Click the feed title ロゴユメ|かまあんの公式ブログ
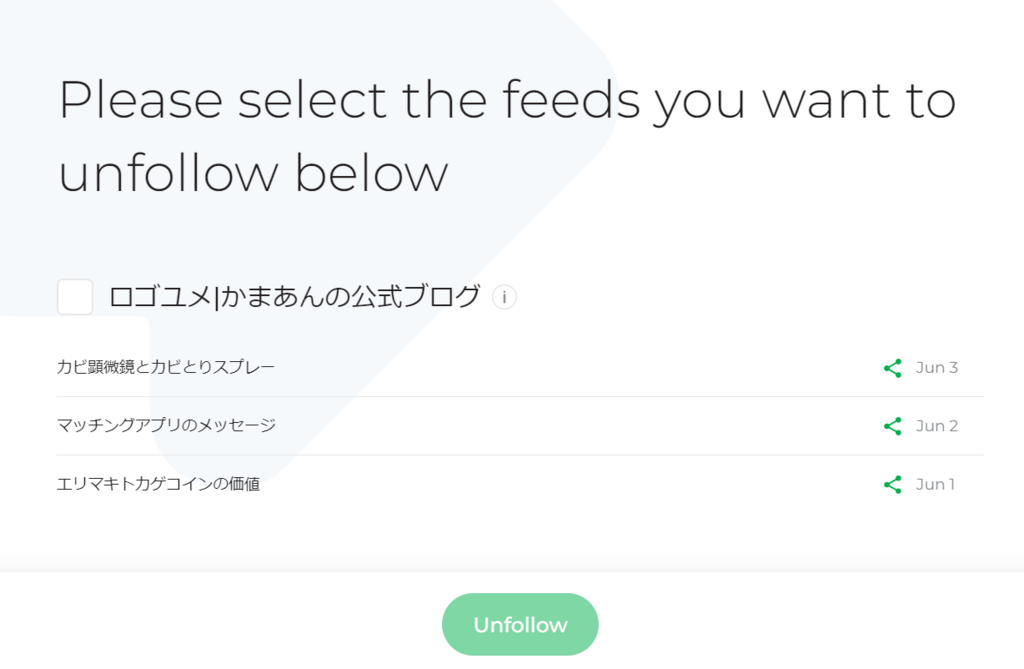 [295, 297]
